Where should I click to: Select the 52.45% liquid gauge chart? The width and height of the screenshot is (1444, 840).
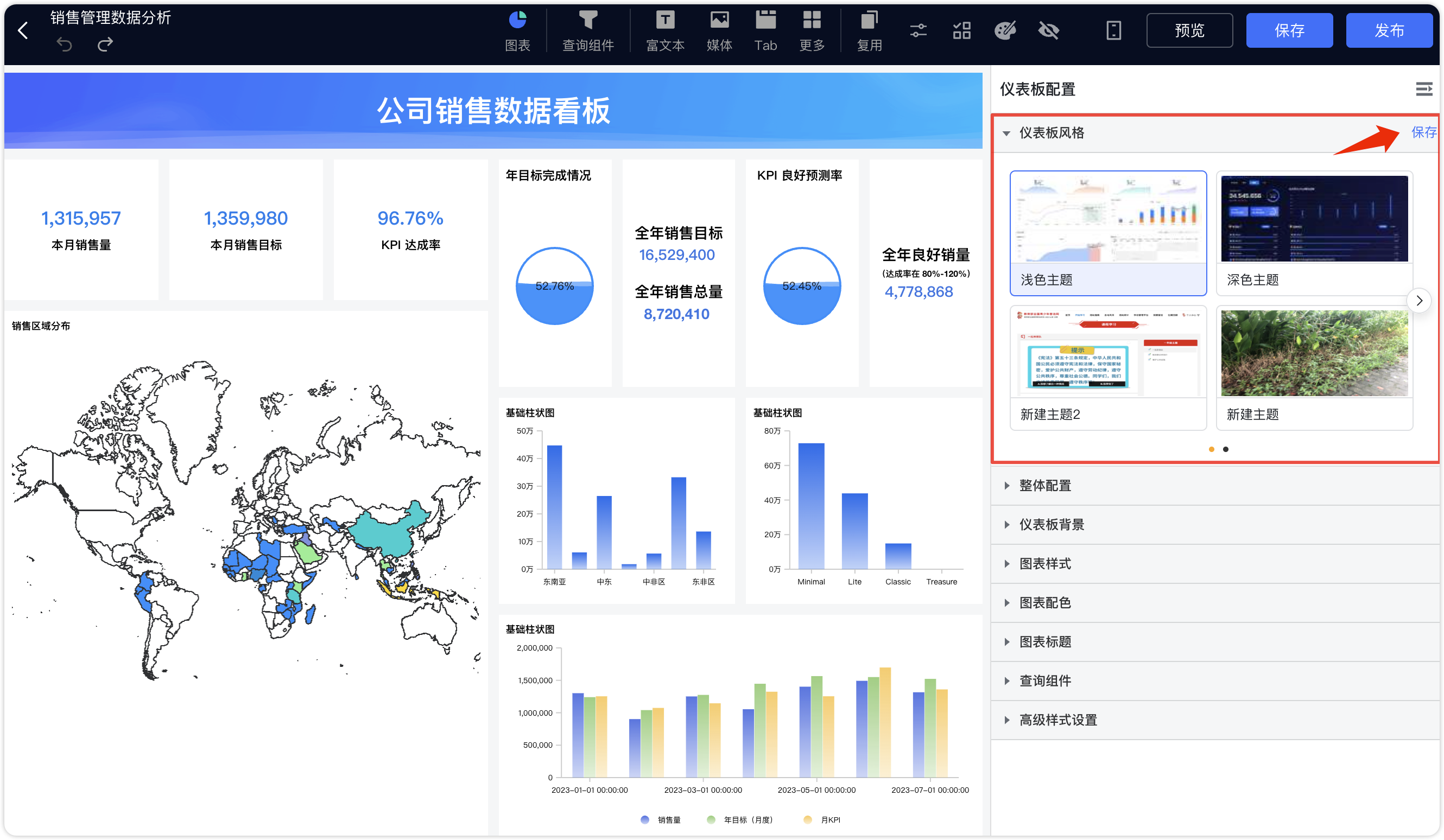point(802,286)
